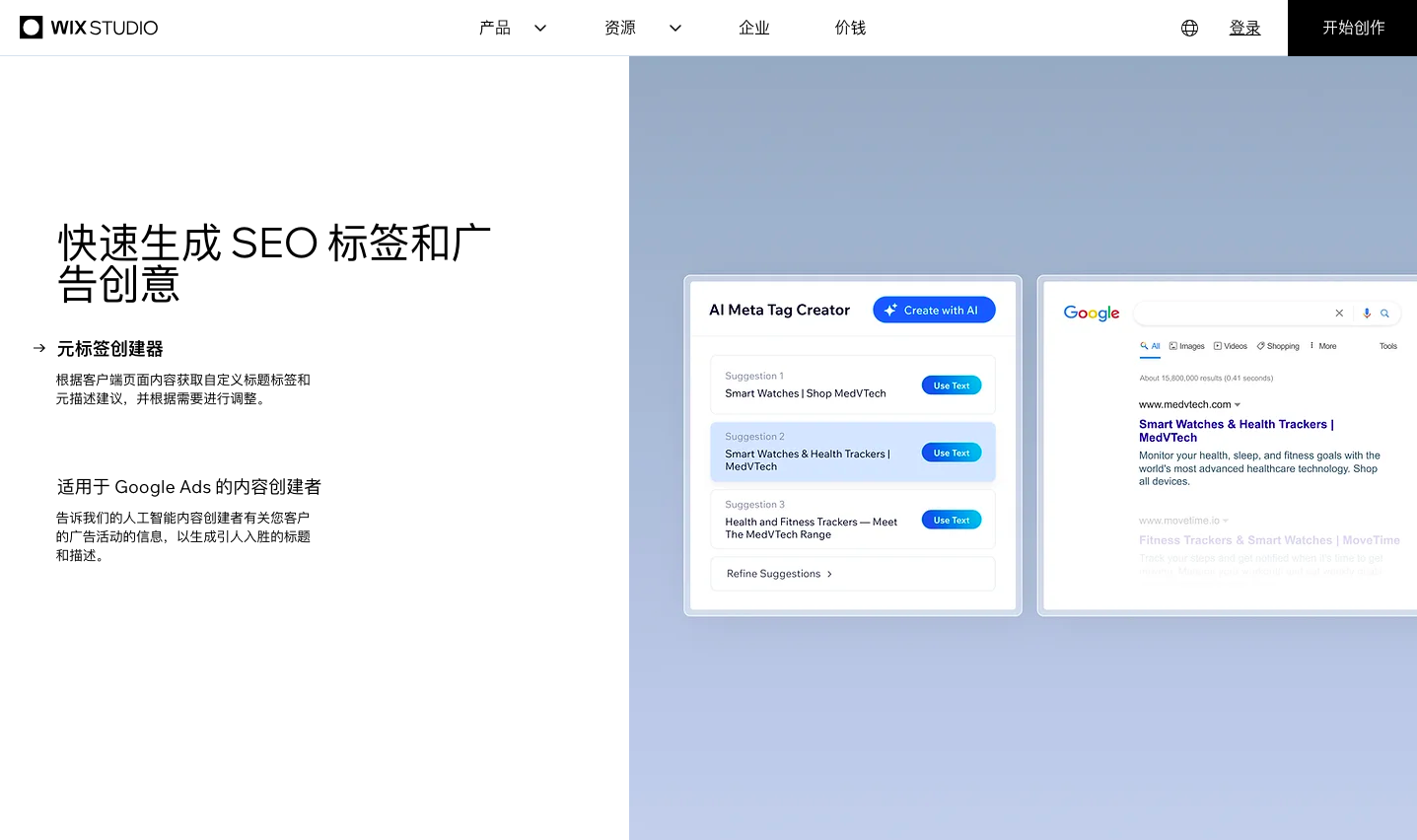The image size is (1417, 840).
Task: Expand Refine Suggestions
Action: pyautogui.click(x=779, y=574)
